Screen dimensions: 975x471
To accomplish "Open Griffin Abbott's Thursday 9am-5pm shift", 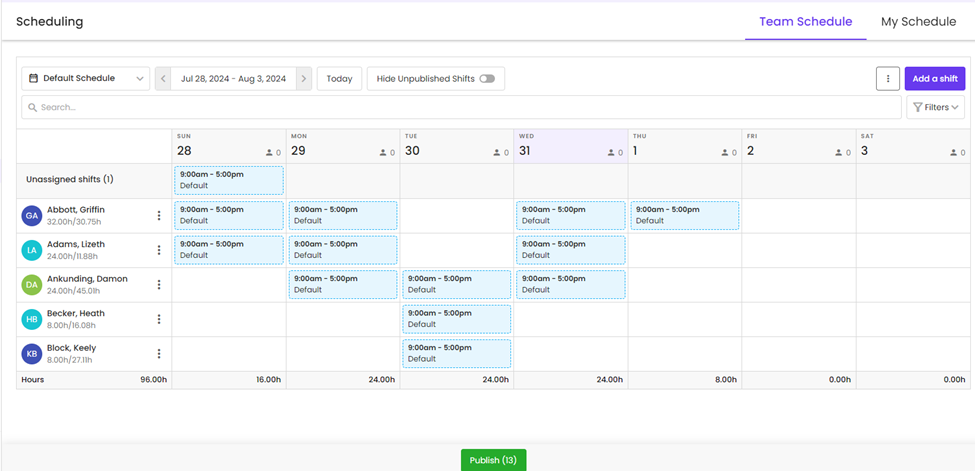I will coord(685,215).
